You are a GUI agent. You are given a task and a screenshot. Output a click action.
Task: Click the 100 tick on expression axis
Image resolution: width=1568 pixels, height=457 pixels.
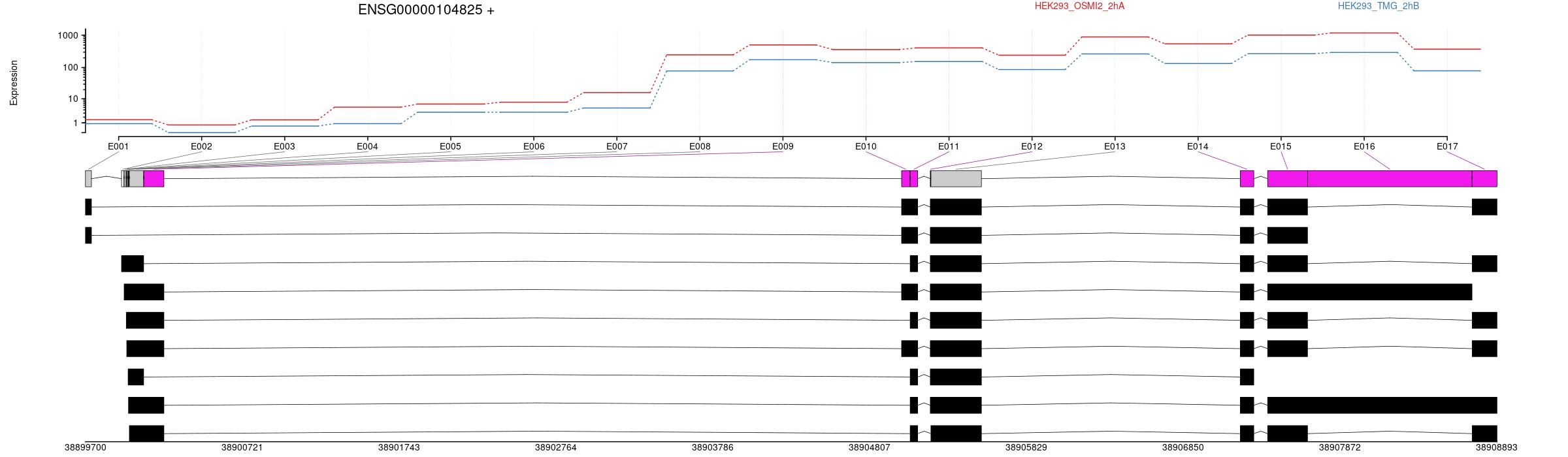71,67
